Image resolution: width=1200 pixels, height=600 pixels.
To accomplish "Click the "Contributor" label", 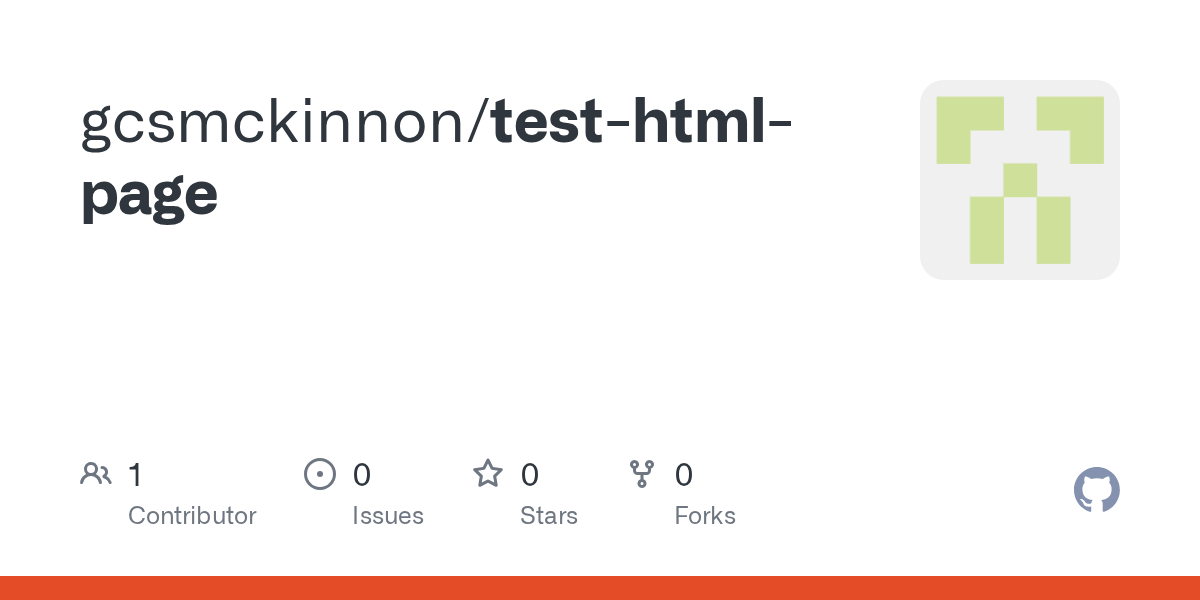I will point(192,516).
